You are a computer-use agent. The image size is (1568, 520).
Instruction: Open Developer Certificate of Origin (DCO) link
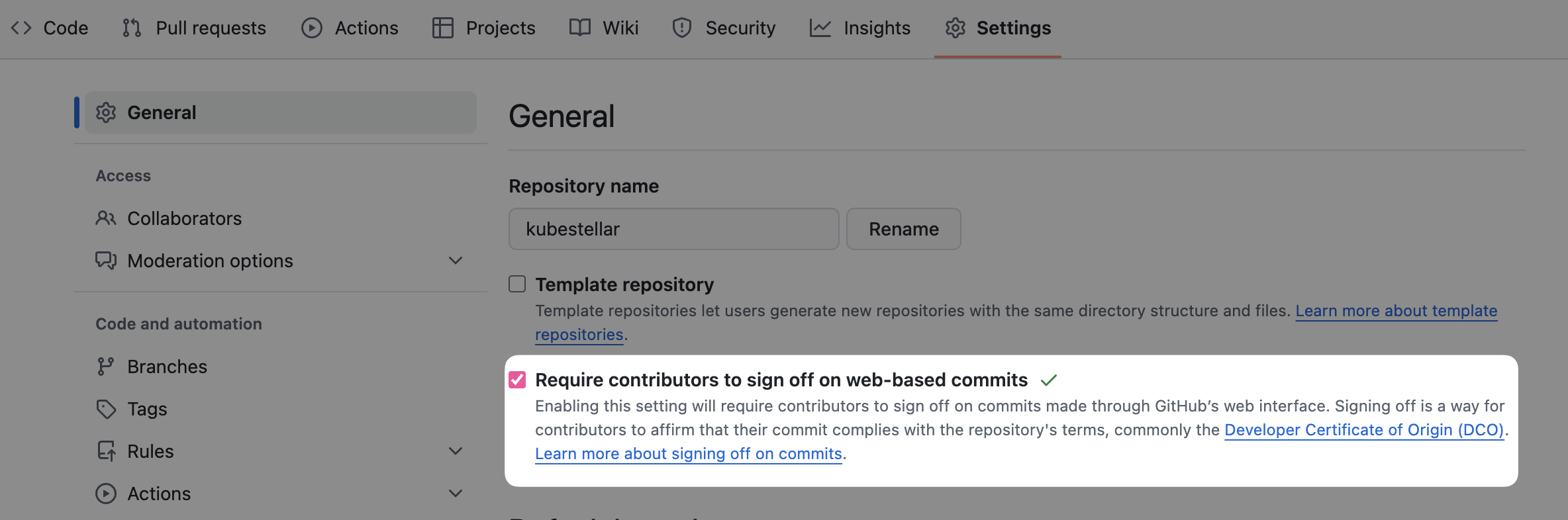click(x=1364, y=430)
